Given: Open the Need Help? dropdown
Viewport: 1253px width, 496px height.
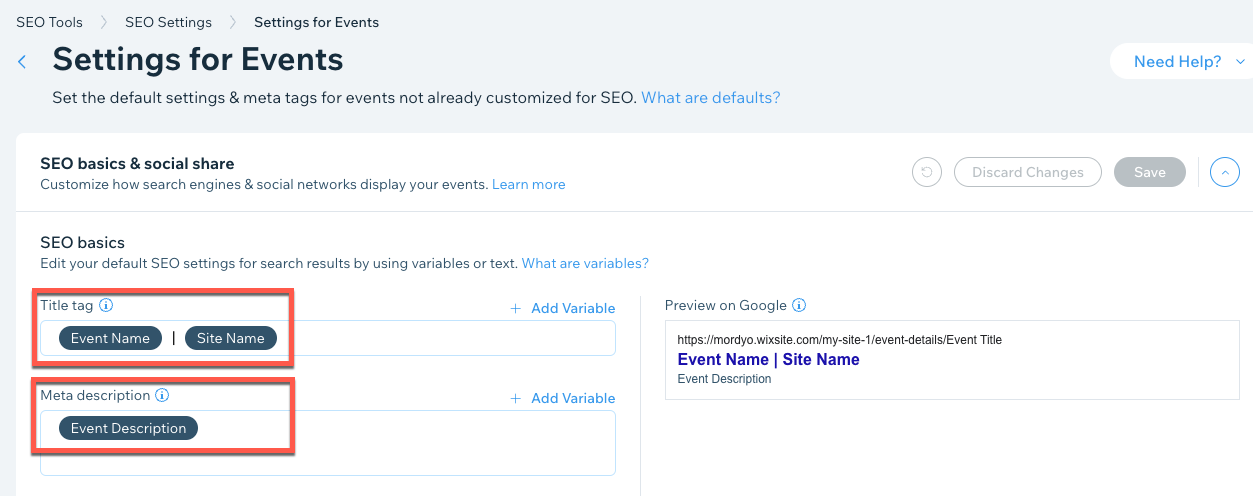Looking at the screenshot, I should pyautogui.click(x=1188, y=62).
